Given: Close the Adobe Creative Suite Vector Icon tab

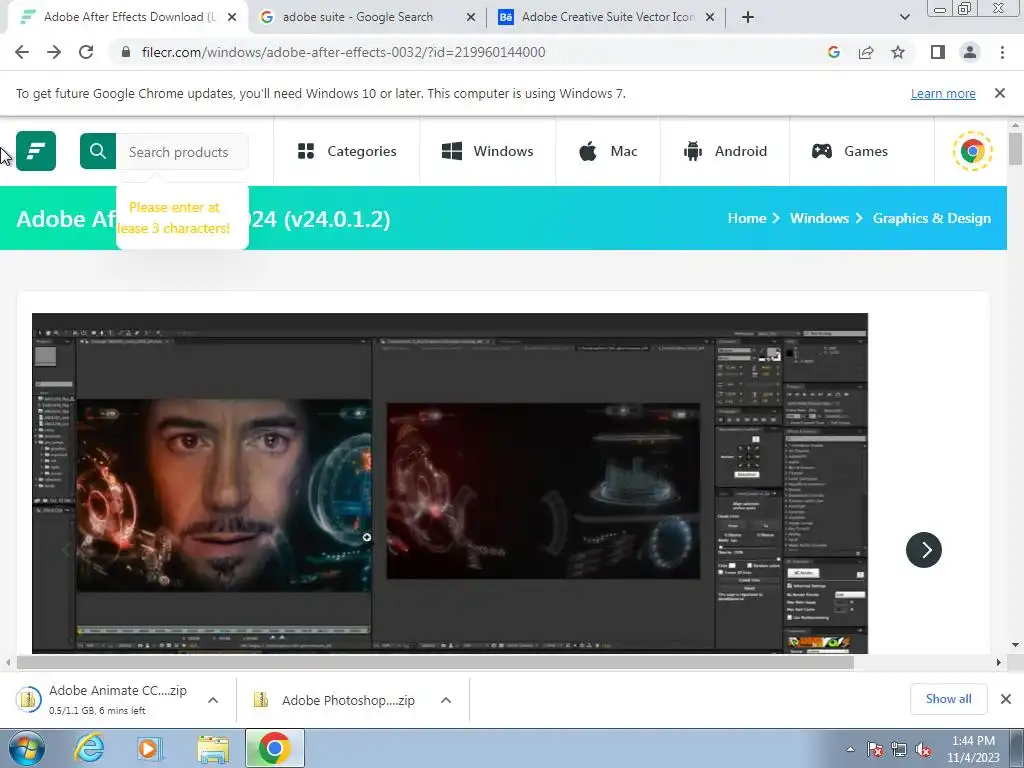Looking at the screenshot, I should [710, 17].
